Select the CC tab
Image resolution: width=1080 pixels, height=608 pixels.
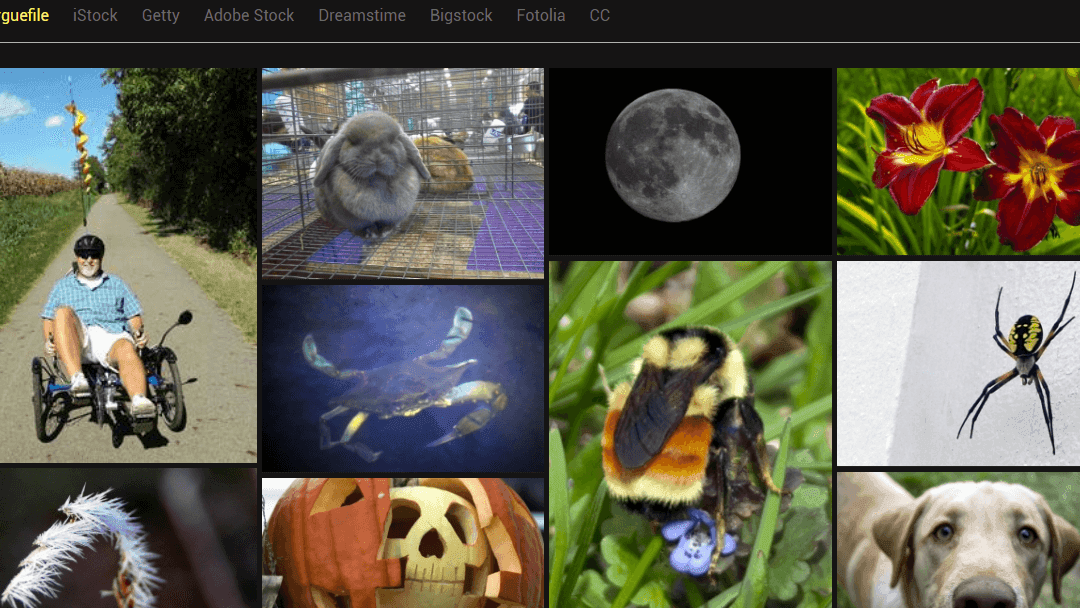(x=599, y=15)
